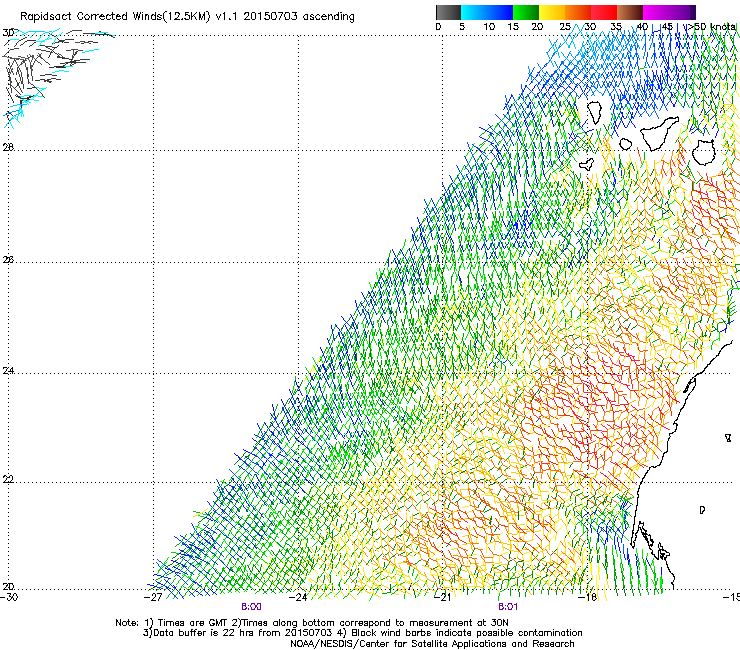Click the magenta 40-45 knots legend segment
This screenshot has height=650, width=740.
[x=656, y=12]
